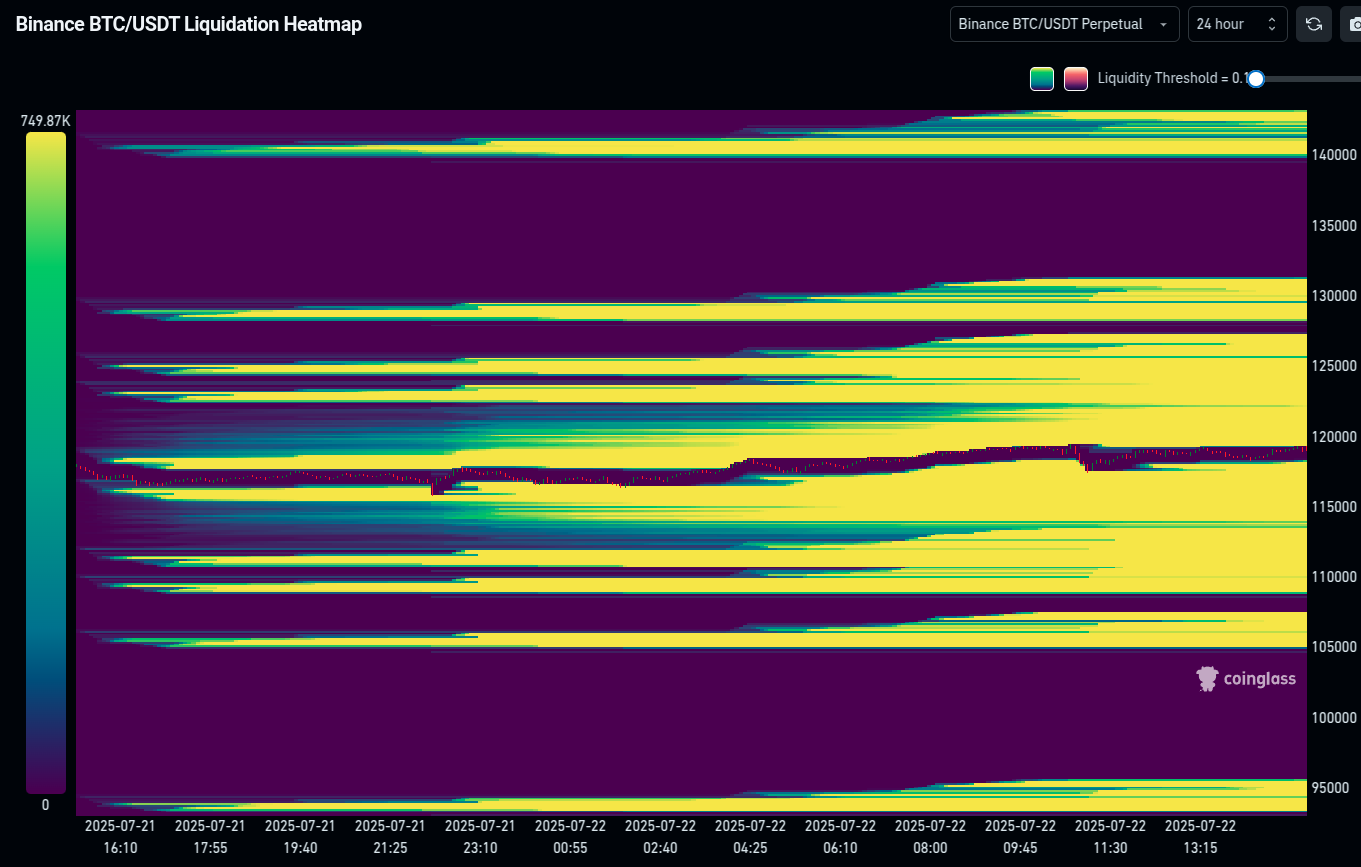Click the 140000 price axis label
This screenshot has width=1361, height=867.
coord(1333,155)
